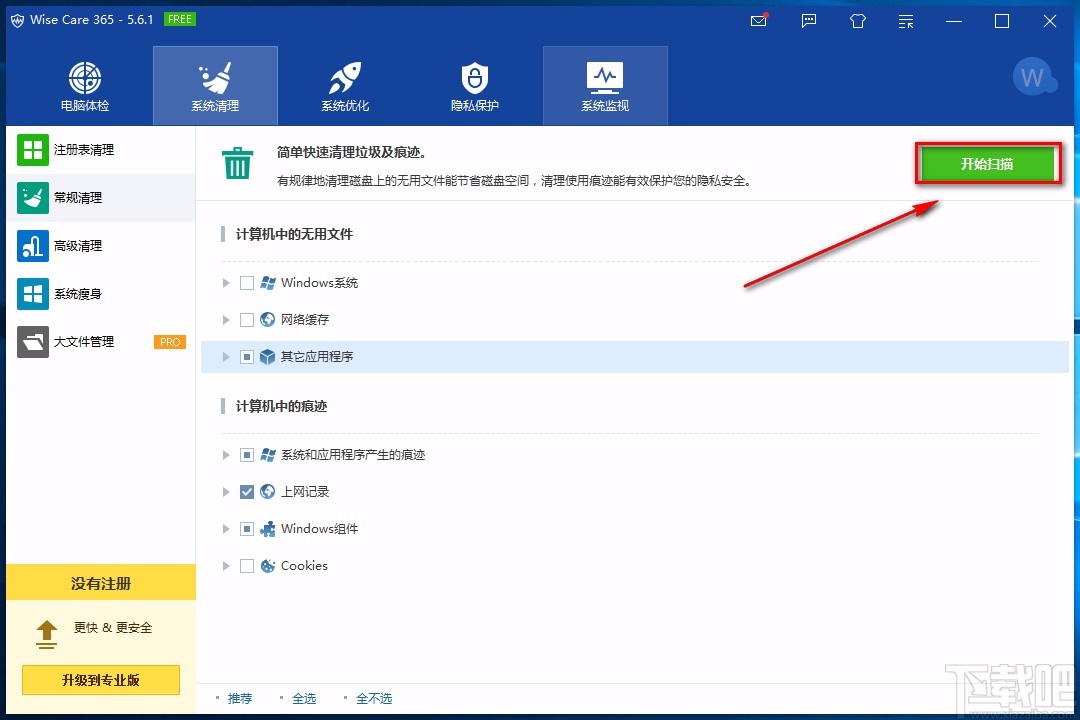The image size is (1080, 720).
Task: Open 高级清理 advanced cleaner
Action: point(101,246)
